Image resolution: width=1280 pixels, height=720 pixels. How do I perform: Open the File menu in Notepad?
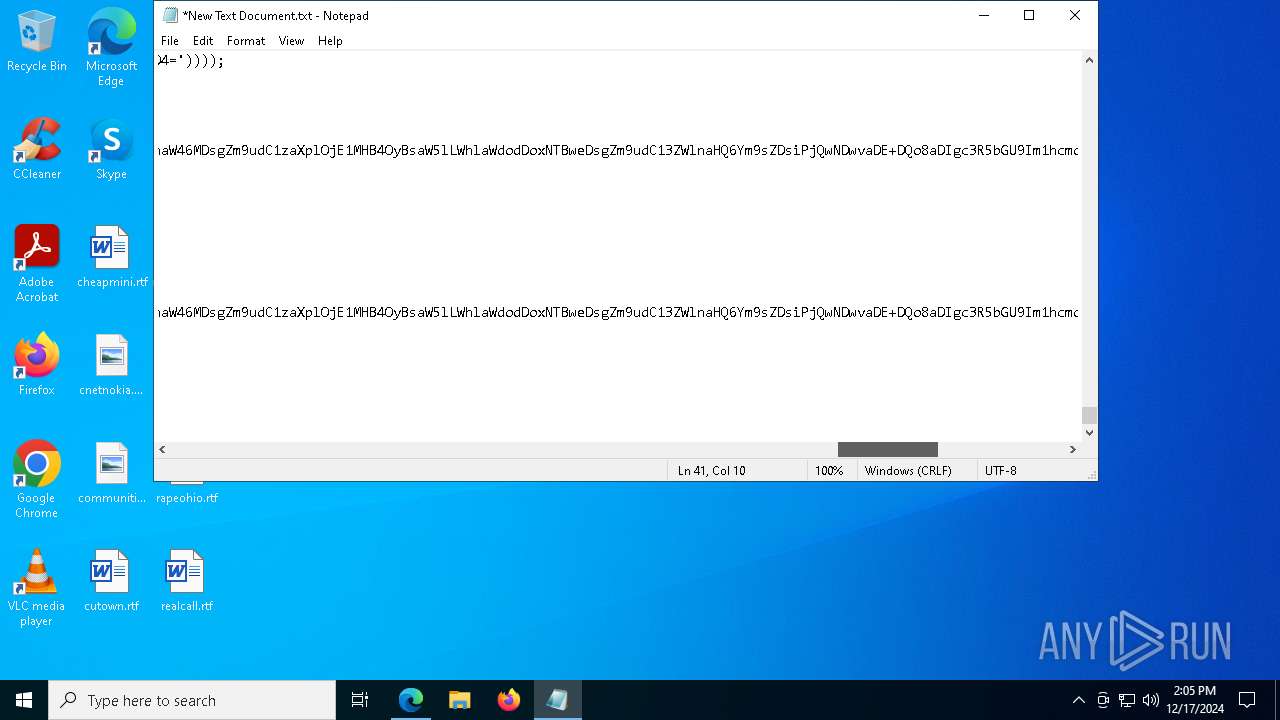point(170,41)
